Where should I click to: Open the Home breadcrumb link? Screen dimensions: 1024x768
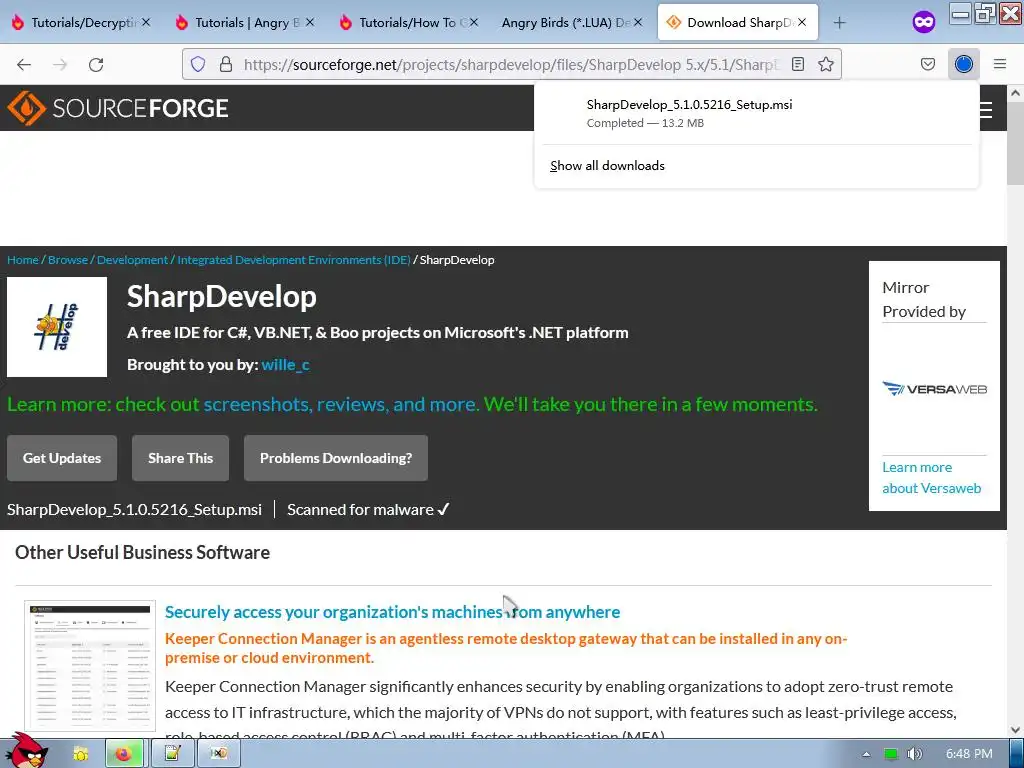23,260
